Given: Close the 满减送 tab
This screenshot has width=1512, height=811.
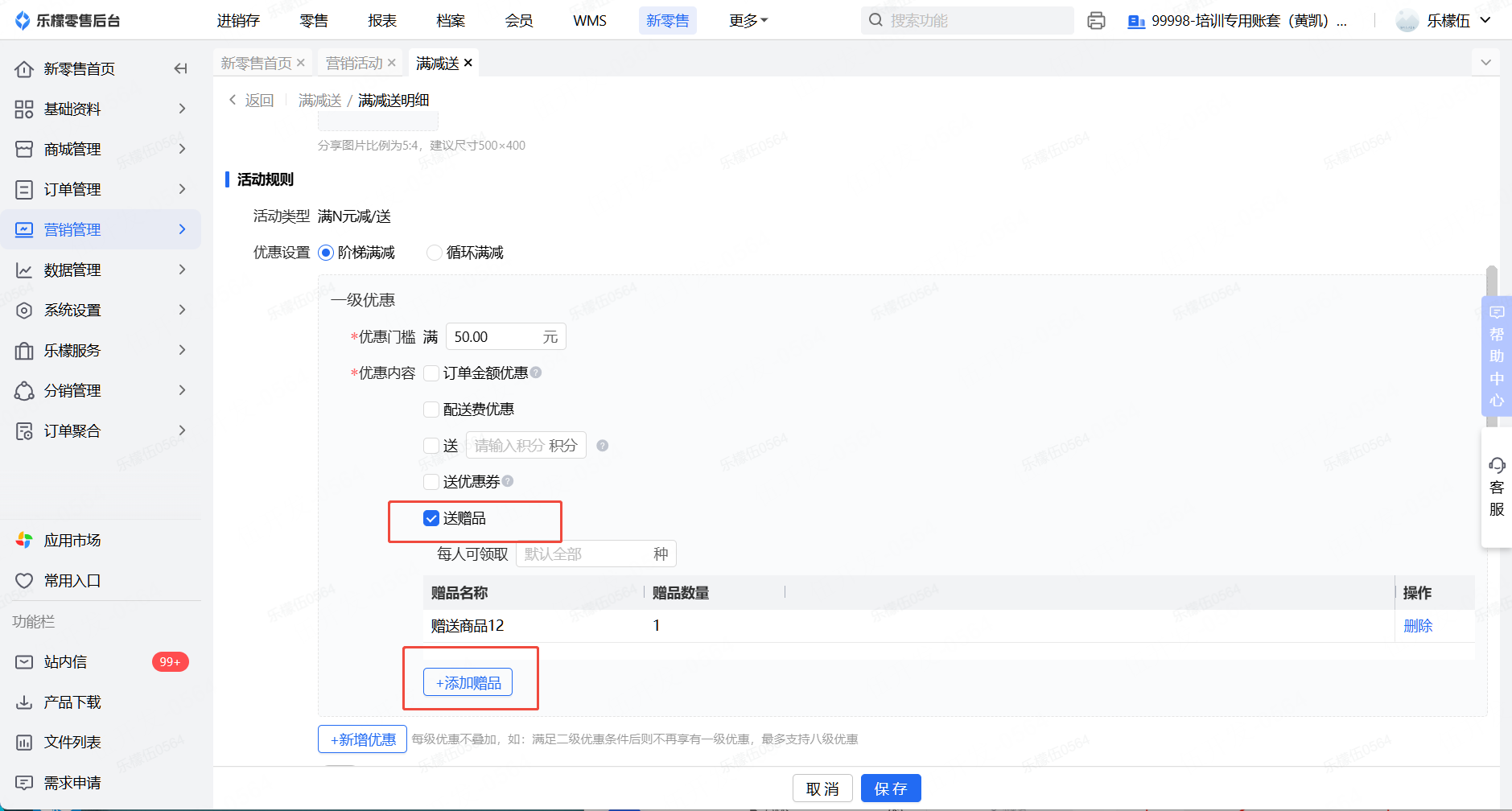Looking at the screenshot, I should (x=468, y=63).
